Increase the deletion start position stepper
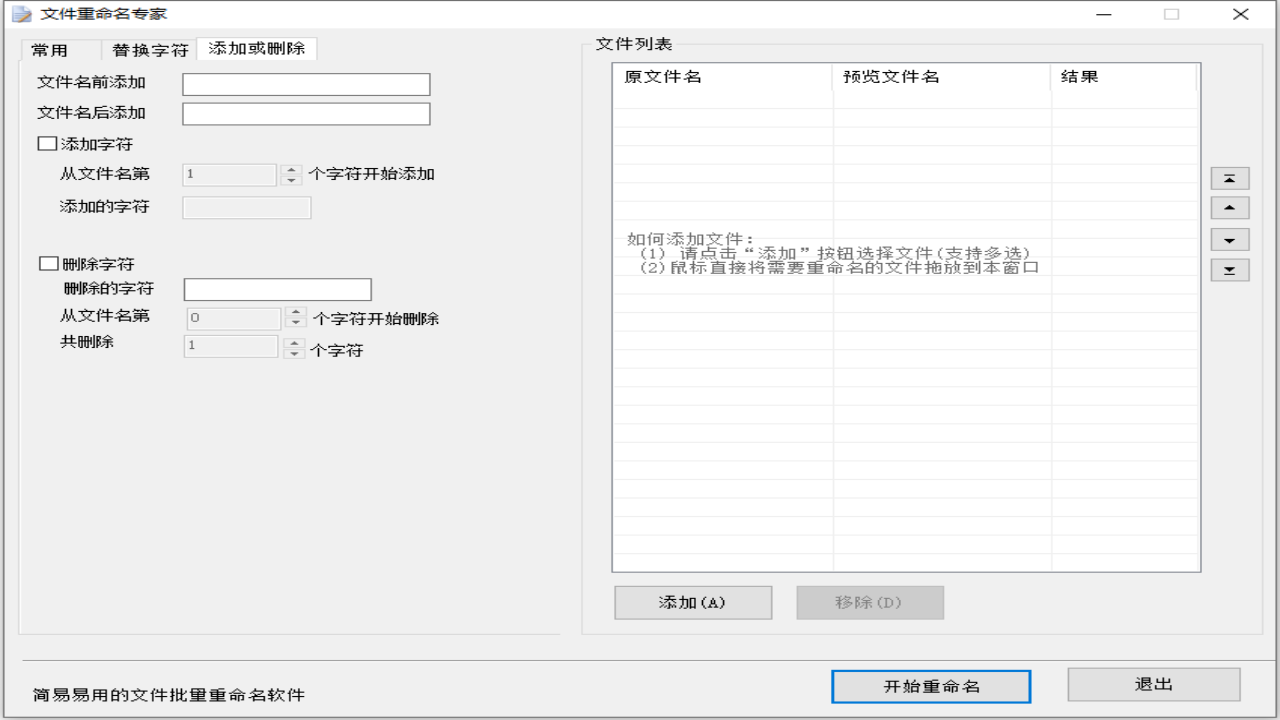Viewport: 1280px width, 720px height. [294, 312]
